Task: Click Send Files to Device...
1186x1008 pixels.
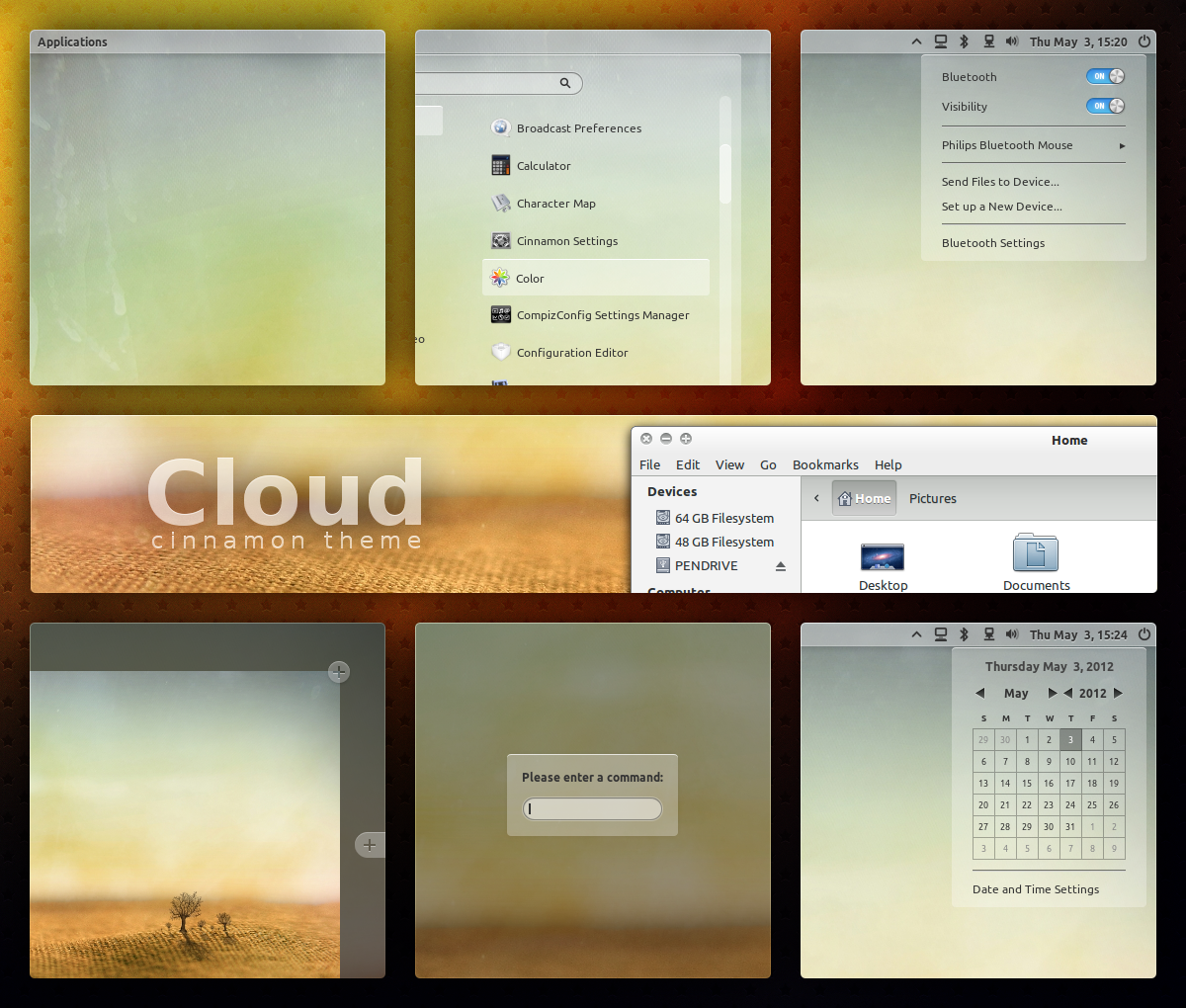Action: pos(1000,182)
